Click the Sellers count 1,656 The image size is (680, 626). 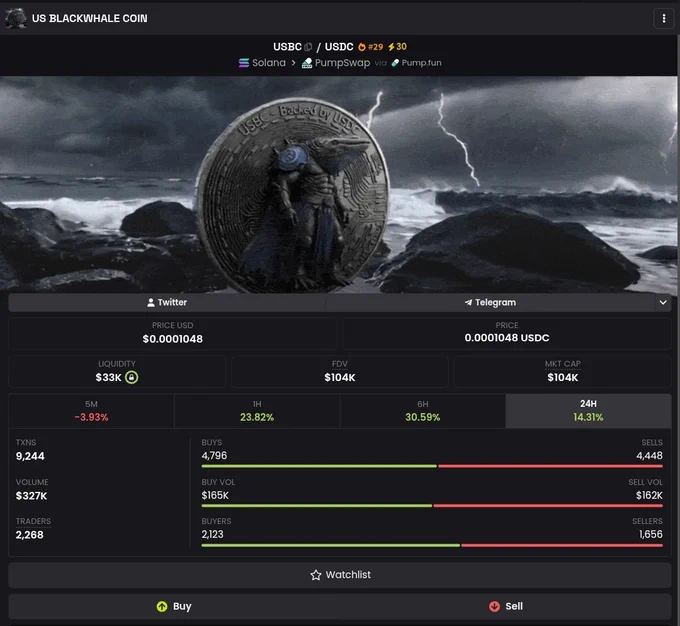651,534
